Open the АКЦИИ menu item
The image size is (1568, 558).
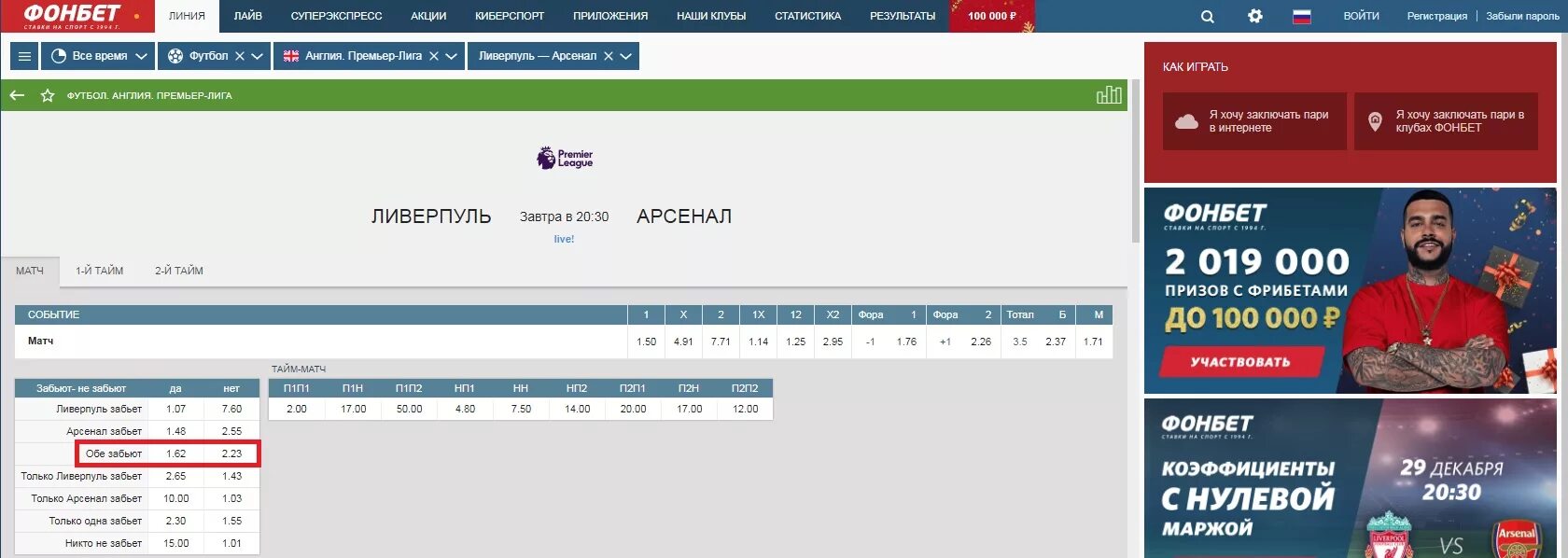tap(428, 16)
